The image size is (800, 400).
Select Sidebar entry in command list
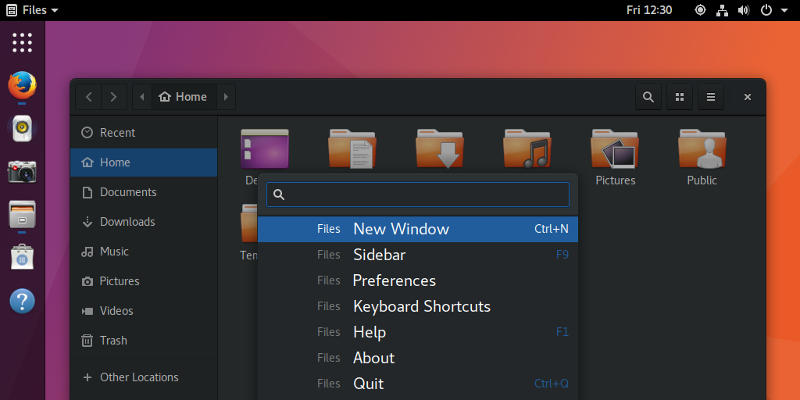coord(418,255)
